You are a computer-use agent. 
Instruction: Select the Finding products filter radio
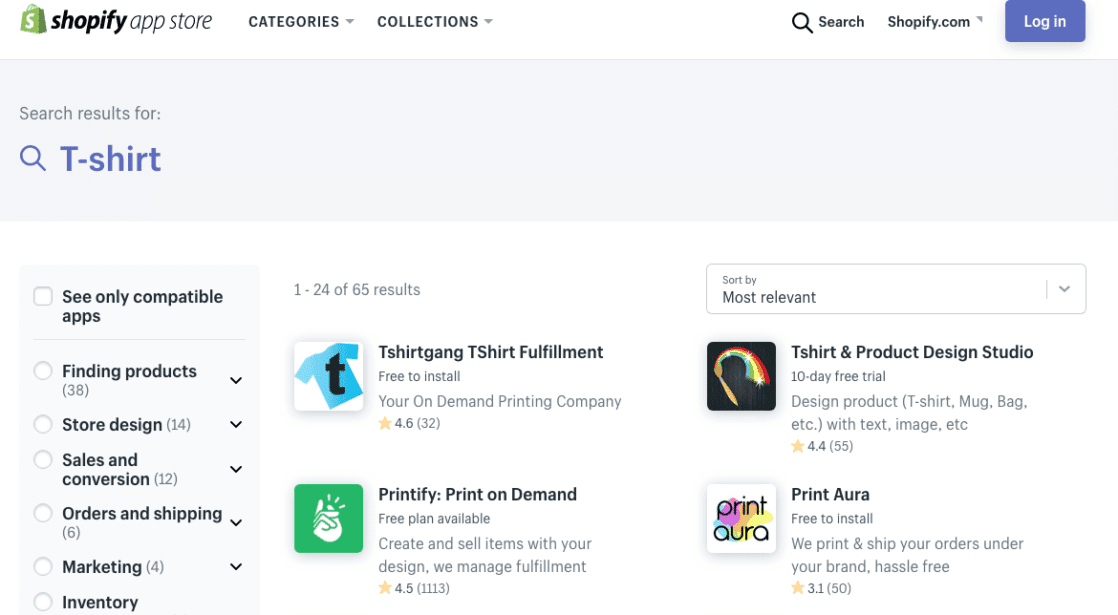(43, 371)
